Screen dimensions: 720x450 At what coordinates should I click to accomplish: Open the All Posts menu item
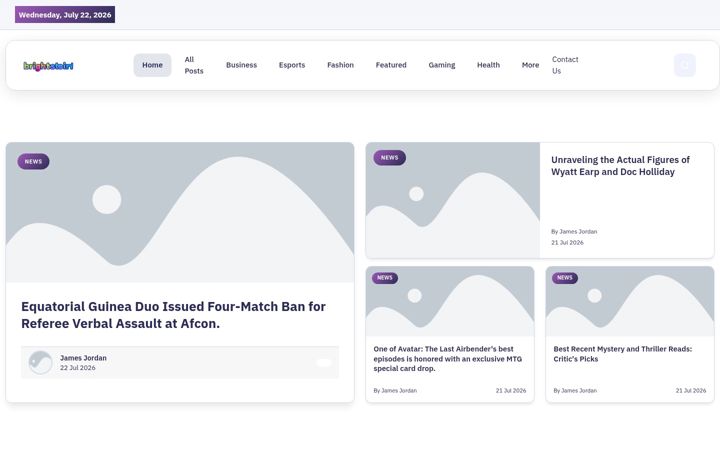tap(194, 65)
